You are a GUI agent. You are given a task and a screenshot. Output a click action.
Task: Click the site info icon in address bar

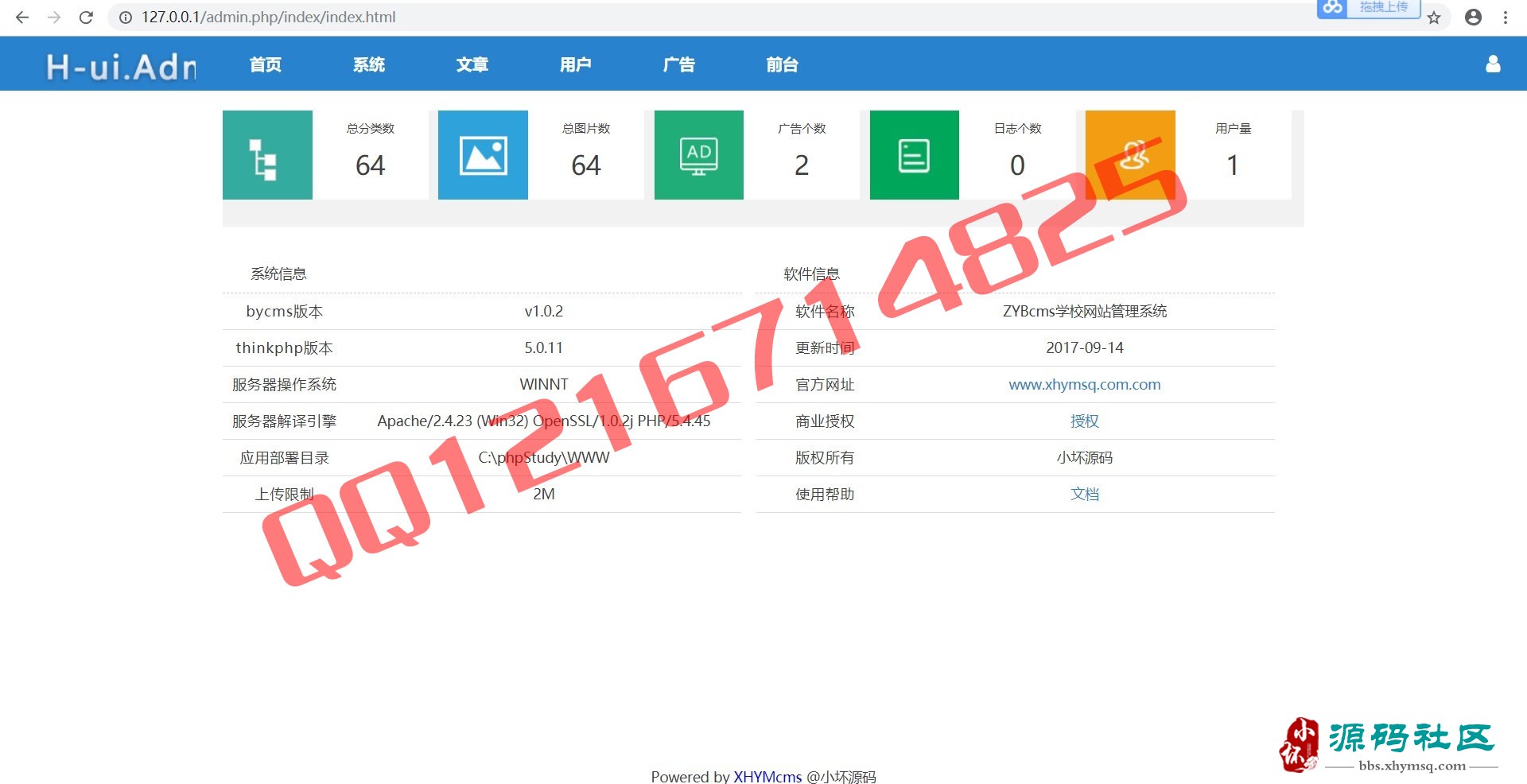pyautogui.click(x=126, y=17)
